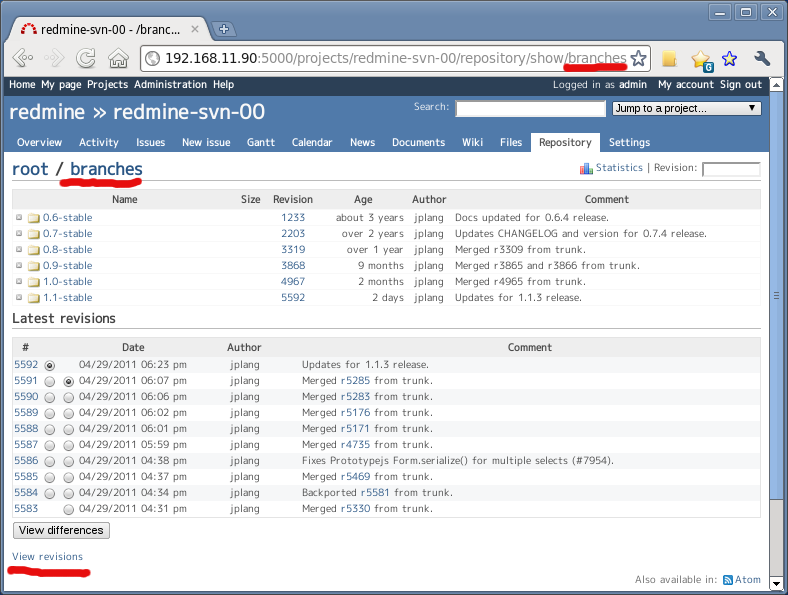Expand the 0.7-stable directory
788x595 pixels.
[19, 234]
